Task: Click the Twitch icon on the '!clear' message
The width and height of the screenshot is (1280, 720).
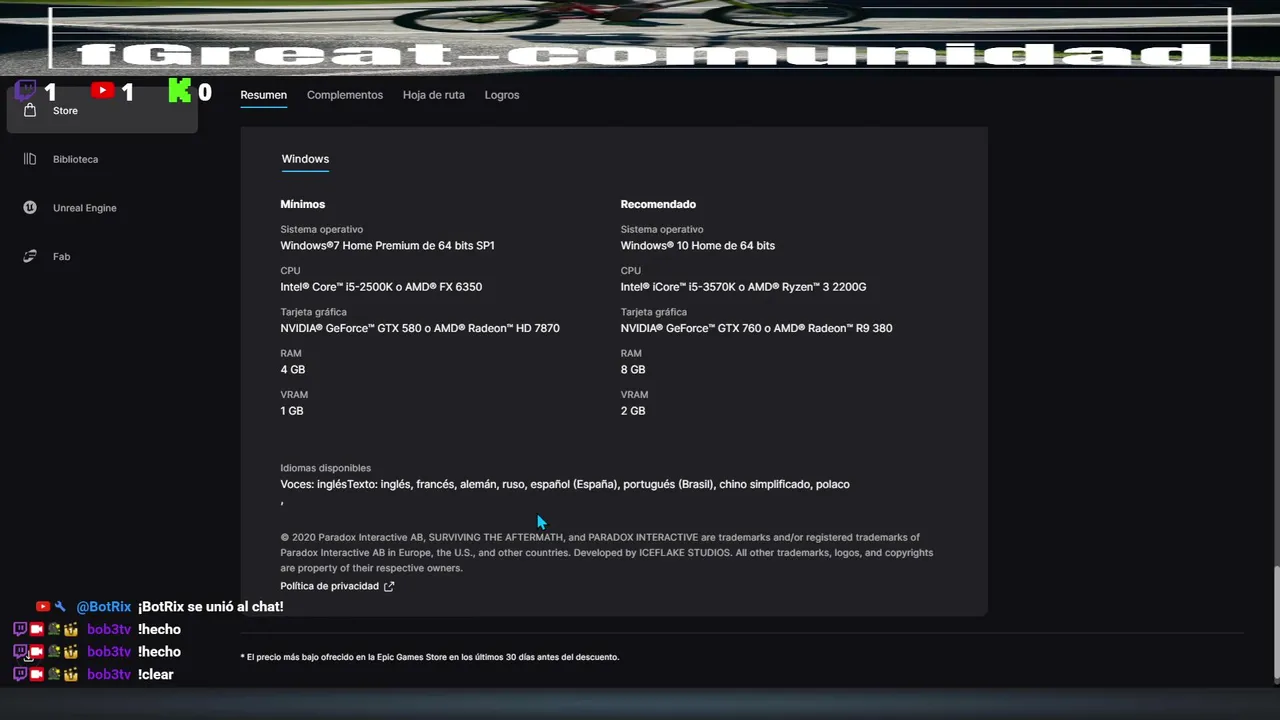Action: (x=20, y=675)
